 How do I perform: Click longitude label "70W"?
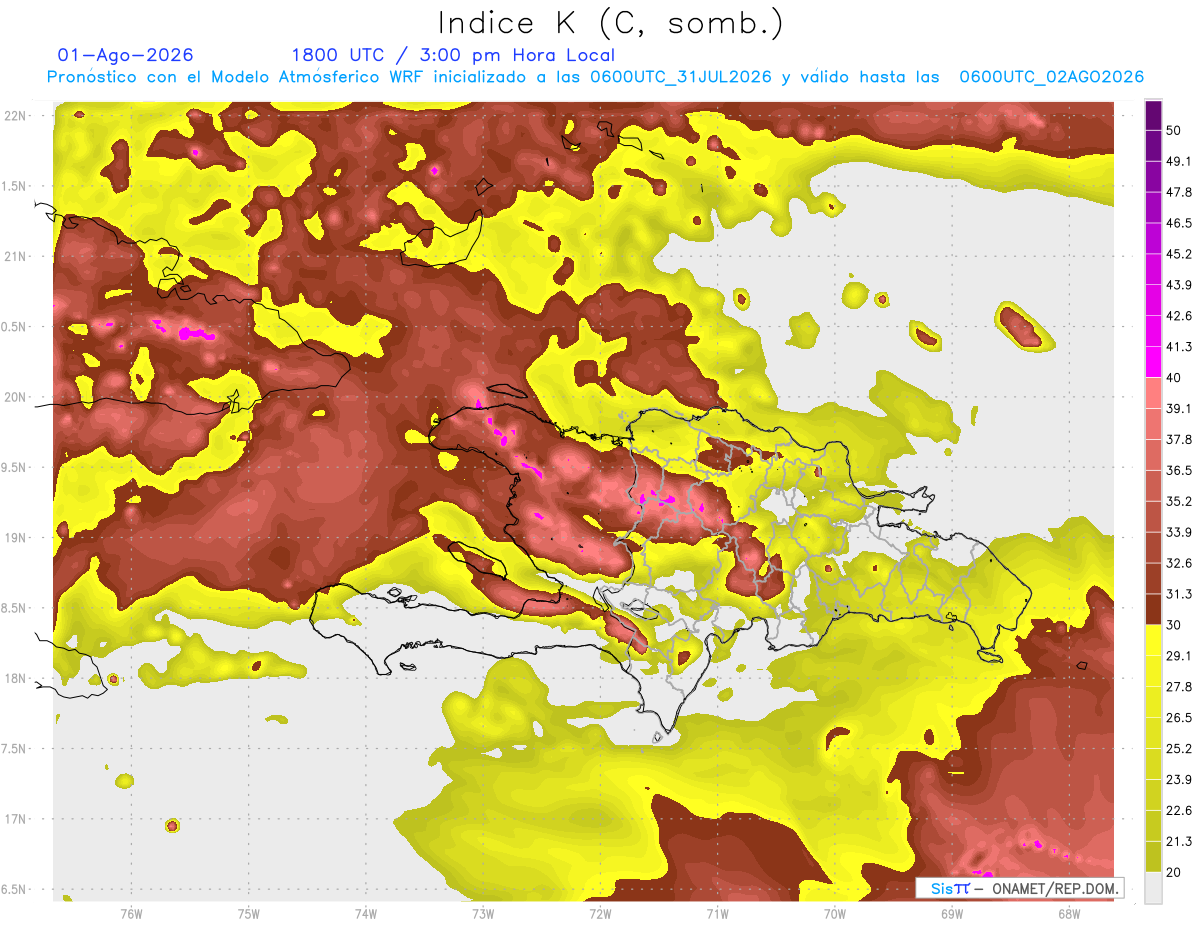[x=834, y=914]
